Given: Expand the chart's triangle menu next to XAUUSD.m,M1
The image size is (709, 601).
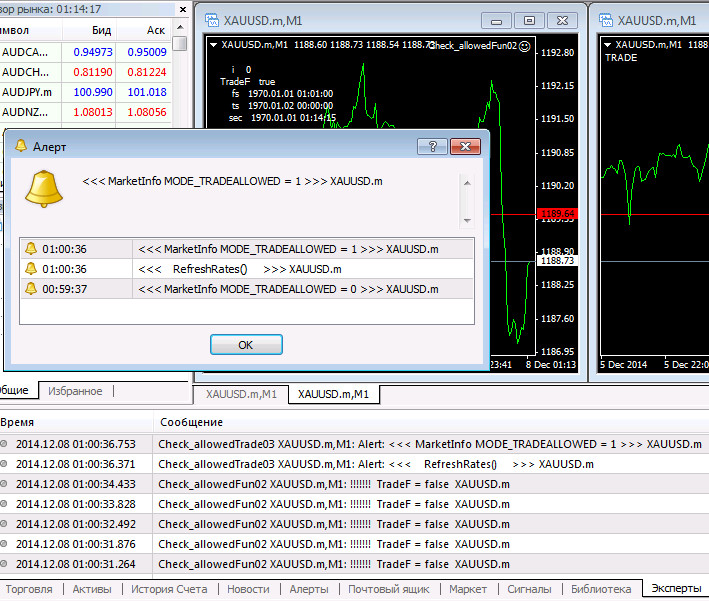Looking at the screenshot, I should click(213, 45).
